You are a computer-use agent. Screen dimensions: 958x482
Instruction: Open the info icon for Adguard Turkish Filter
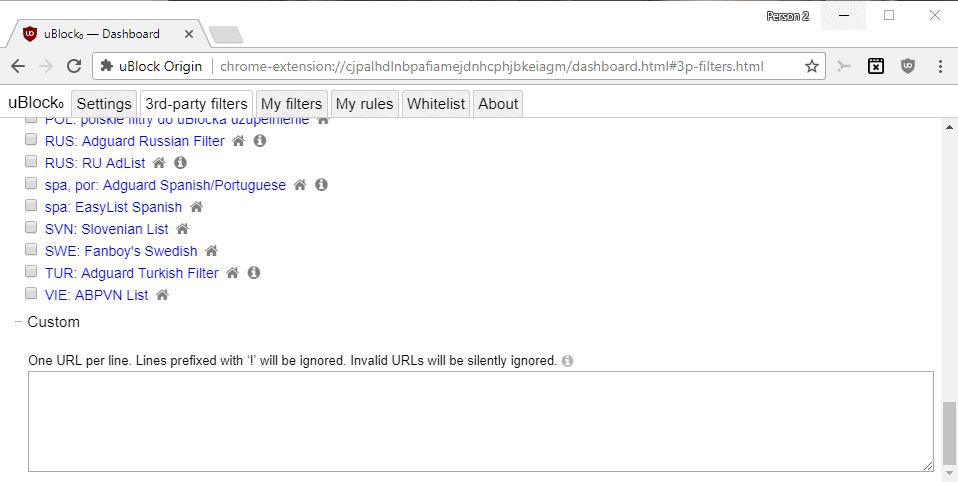click(254, 273)
